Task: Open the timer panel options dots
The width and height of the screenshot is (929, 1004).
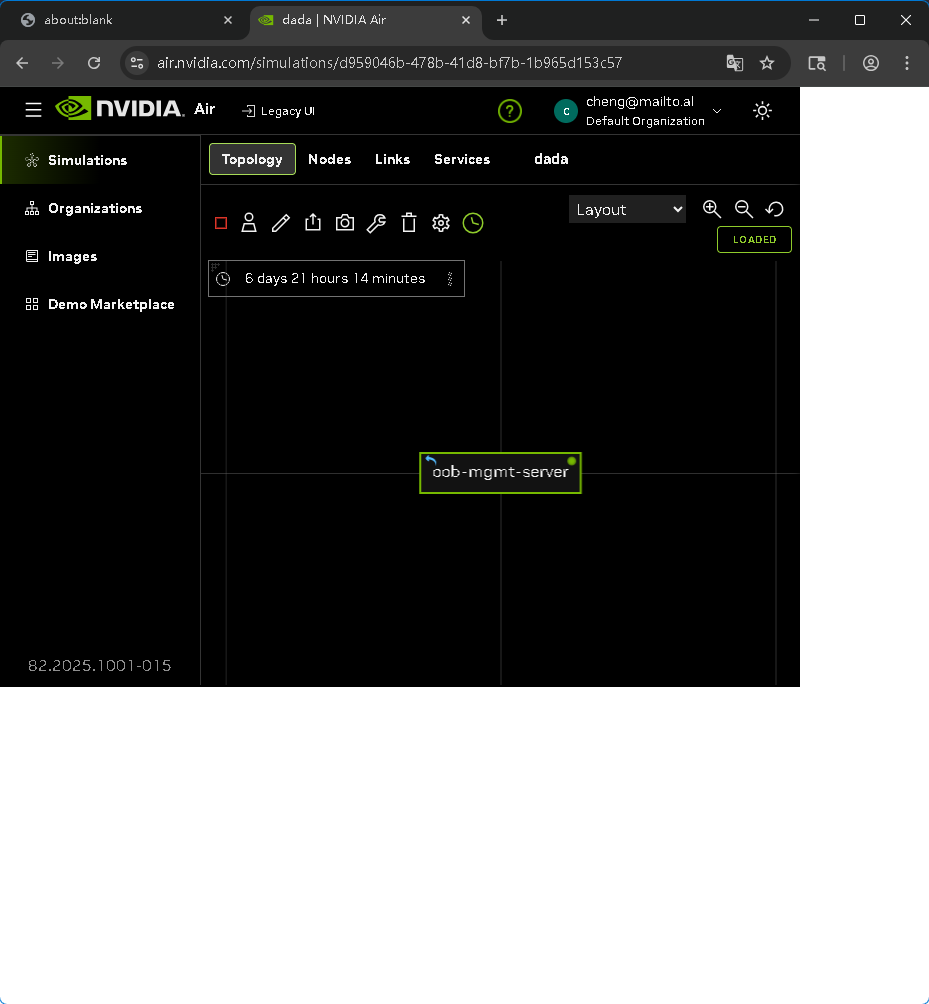Action: pyautogui.click(x=450, y=279)
